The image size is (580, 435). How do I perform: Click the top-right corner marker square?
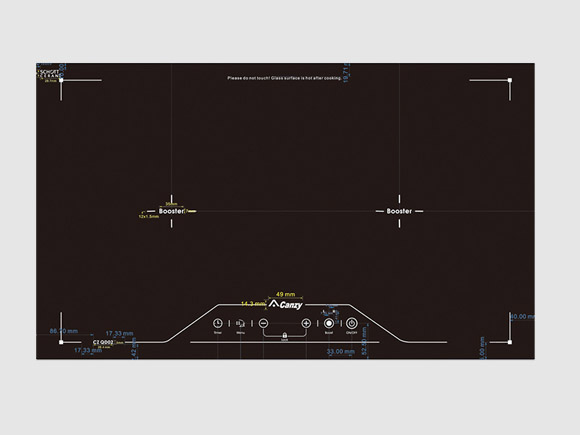coord(510,80)
